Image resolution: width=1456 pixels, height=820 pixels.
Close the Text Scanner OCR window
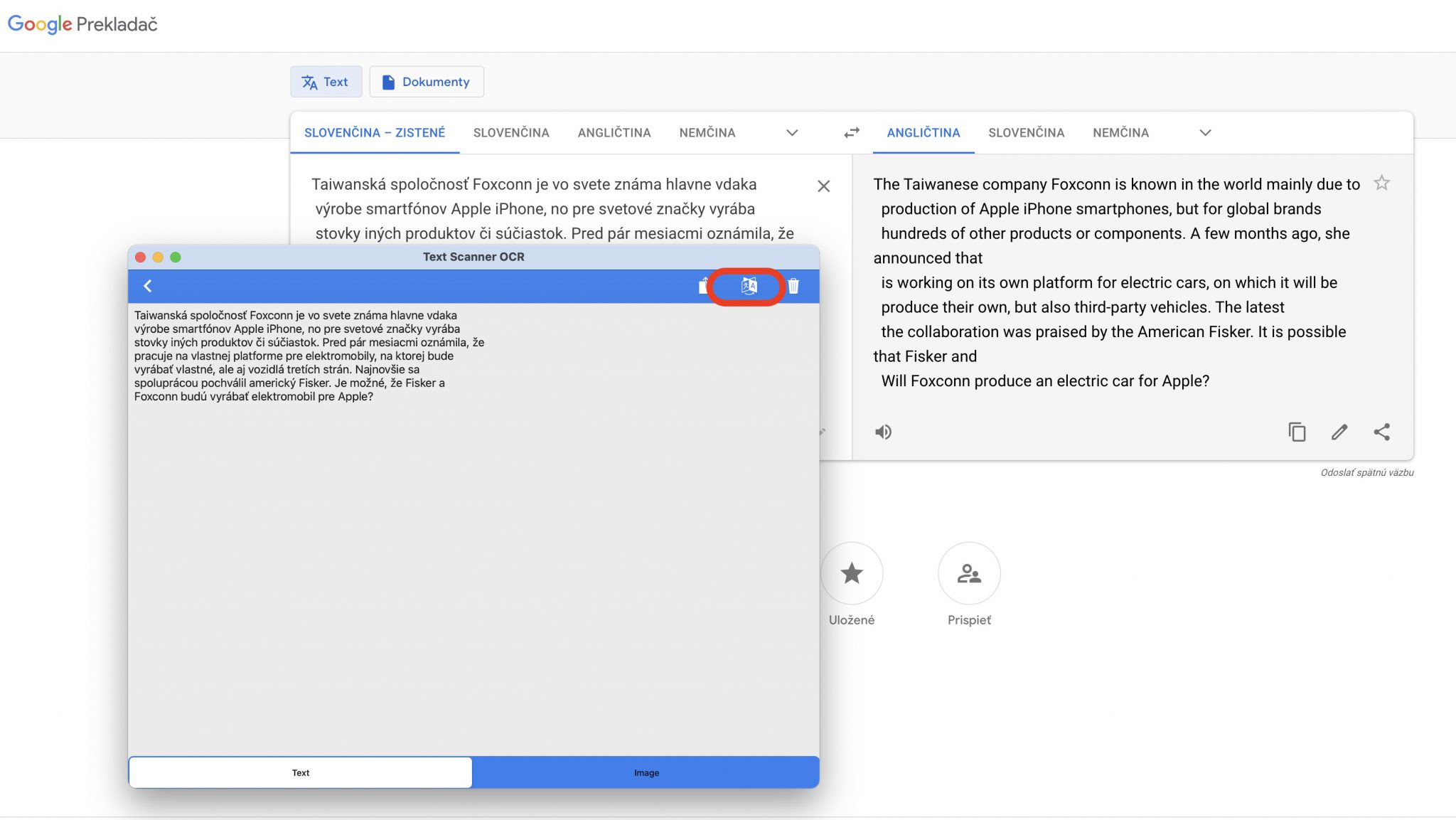click(x=141, y=257)
